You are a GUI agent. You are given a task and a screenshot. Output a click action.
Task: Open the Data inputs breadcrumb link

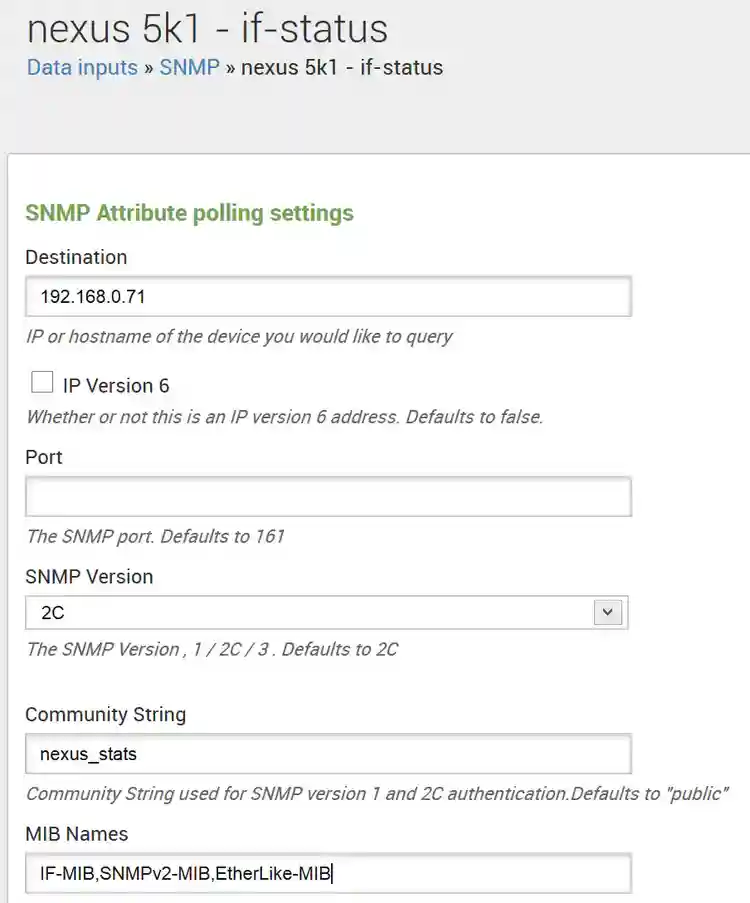coord(81,67)
